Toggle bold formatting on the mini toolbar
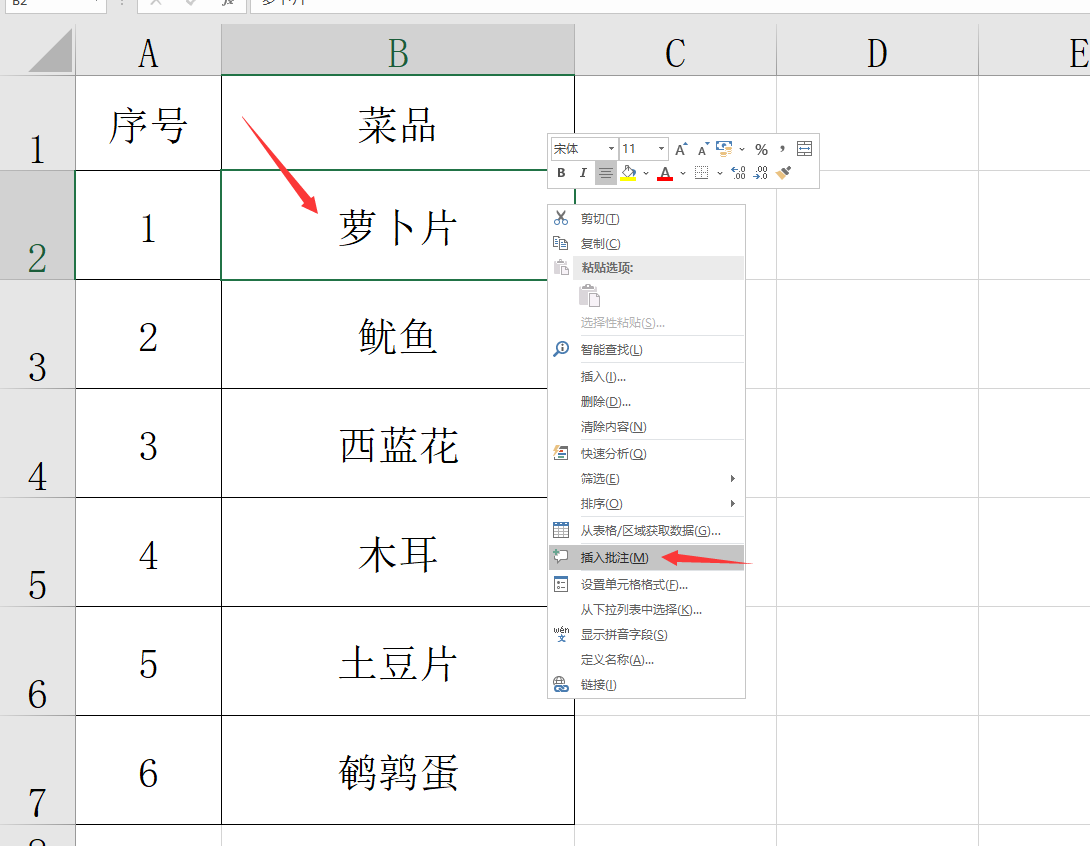 pos(562,172)
